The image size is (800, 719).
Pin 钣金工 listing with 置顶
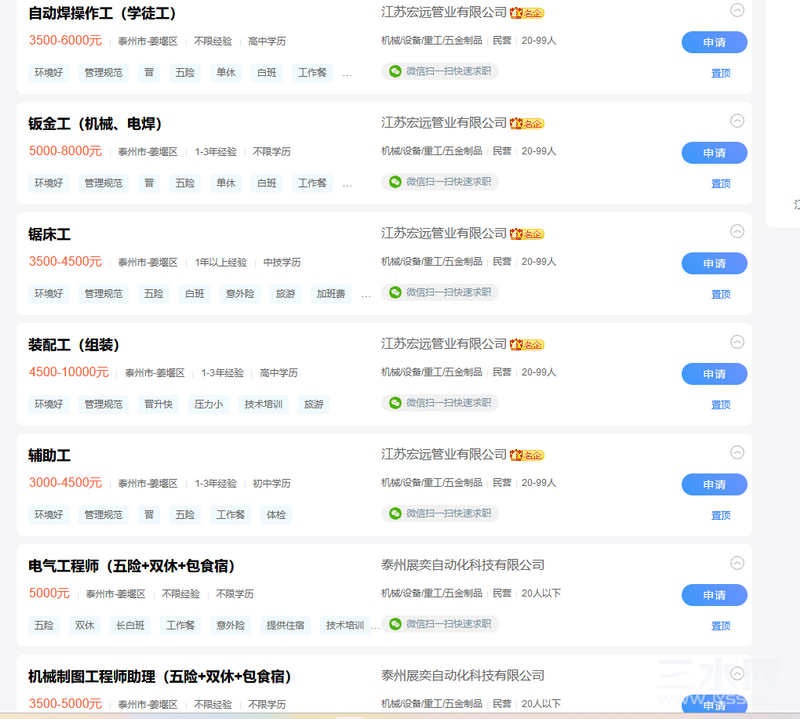click(721, 184)
